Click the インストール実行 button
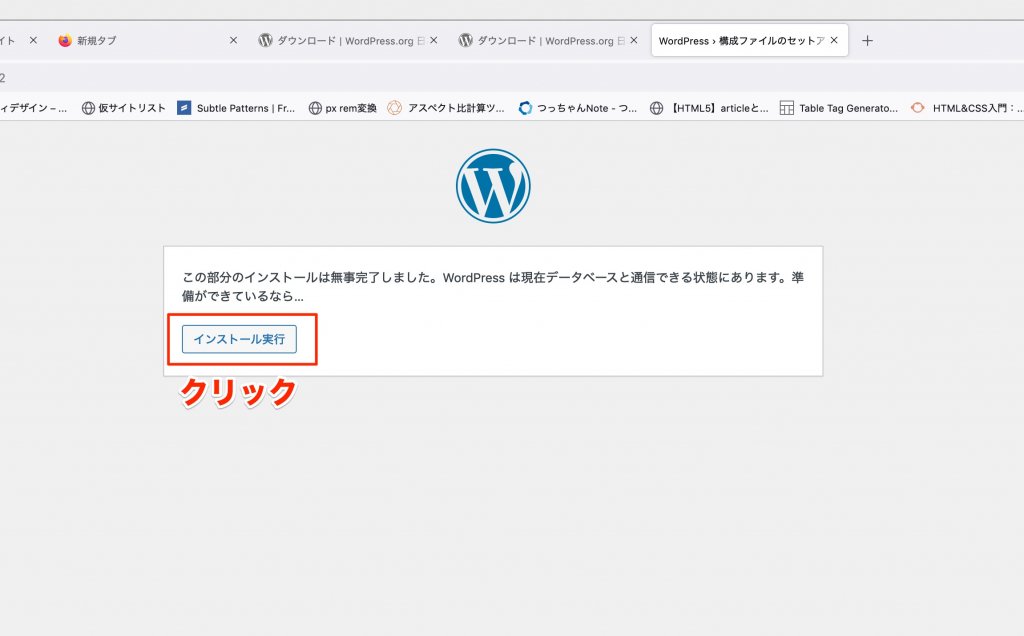The image size is (1024, 636). coord(239,339)
